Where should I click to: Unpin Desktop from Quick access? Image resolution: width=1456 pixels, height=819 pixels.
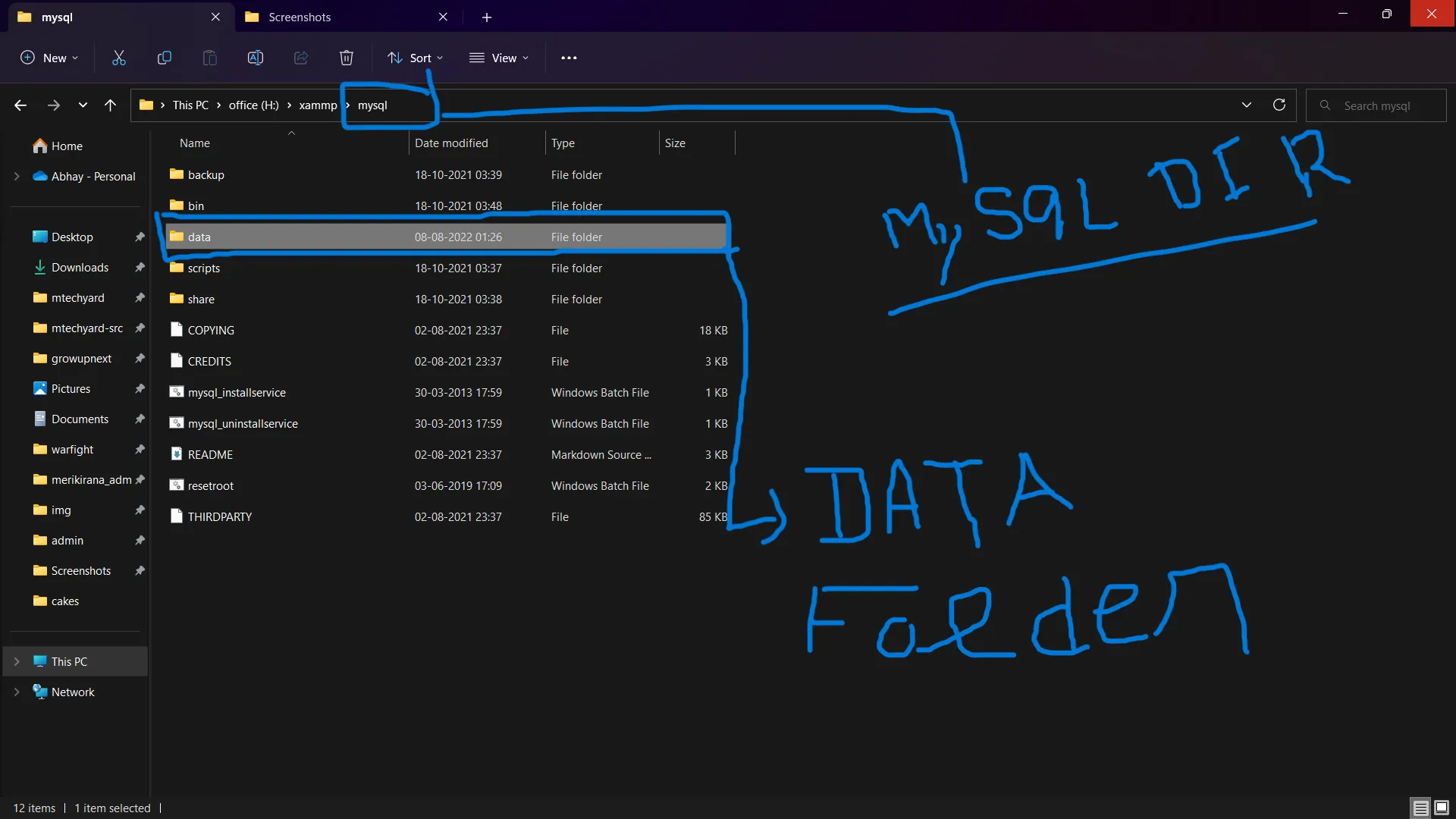coord(140,237)
